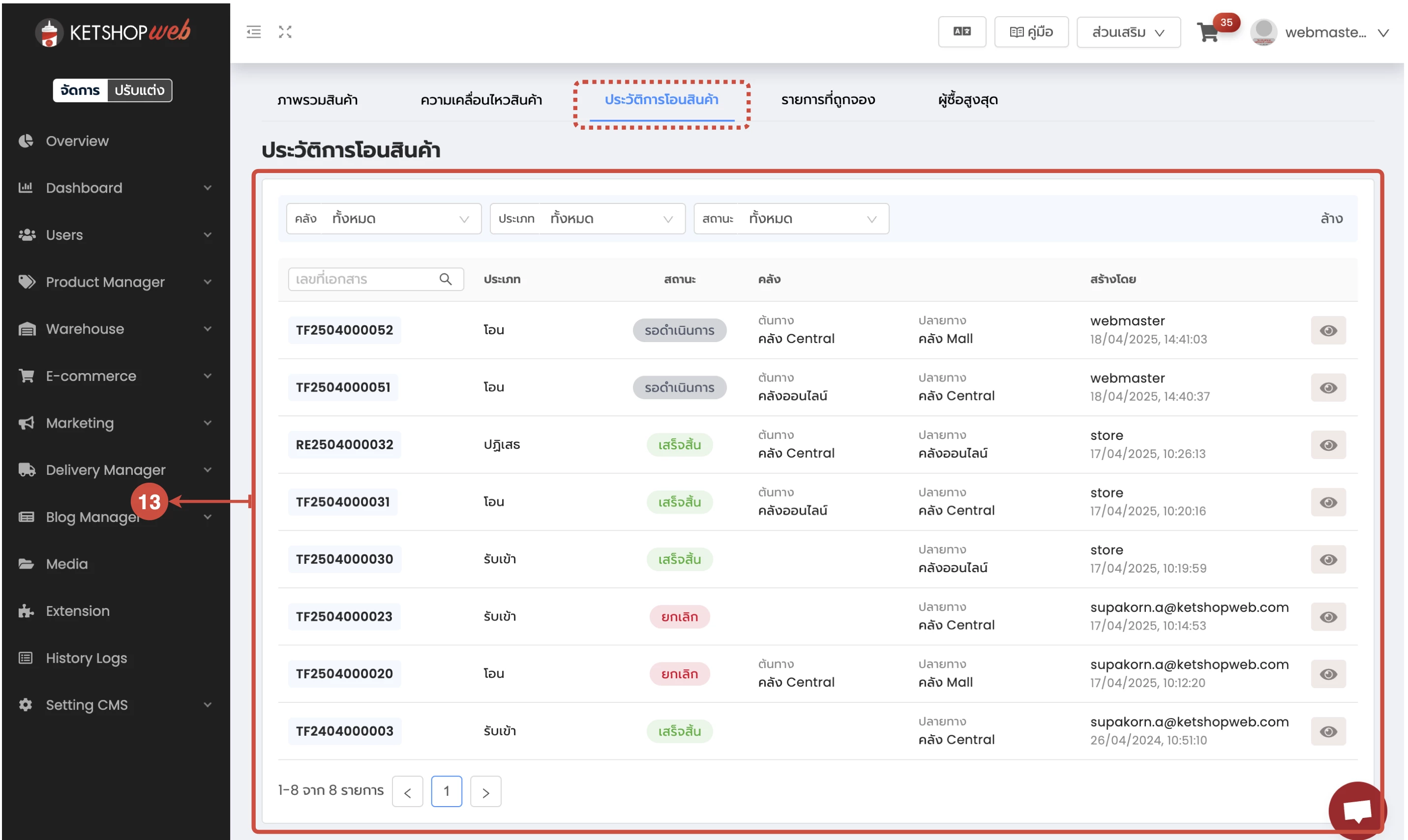The image size is (1408, 840).
Task: Switch to ความเคลื่อนไหวสินค้า tab
Action: [x=481, y=100]
